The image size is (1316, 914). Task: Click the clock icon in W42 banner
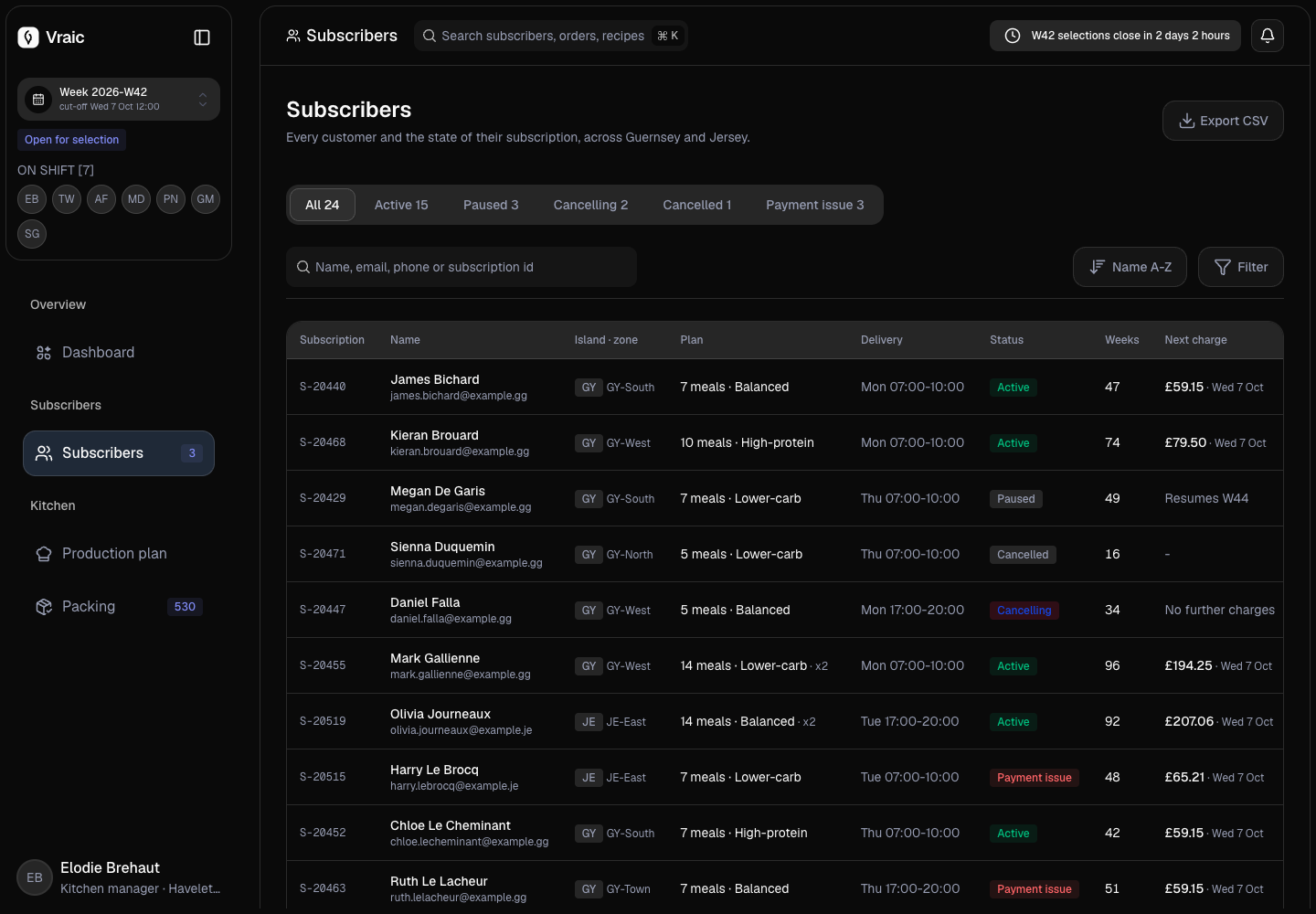(x=1013, y=36)
